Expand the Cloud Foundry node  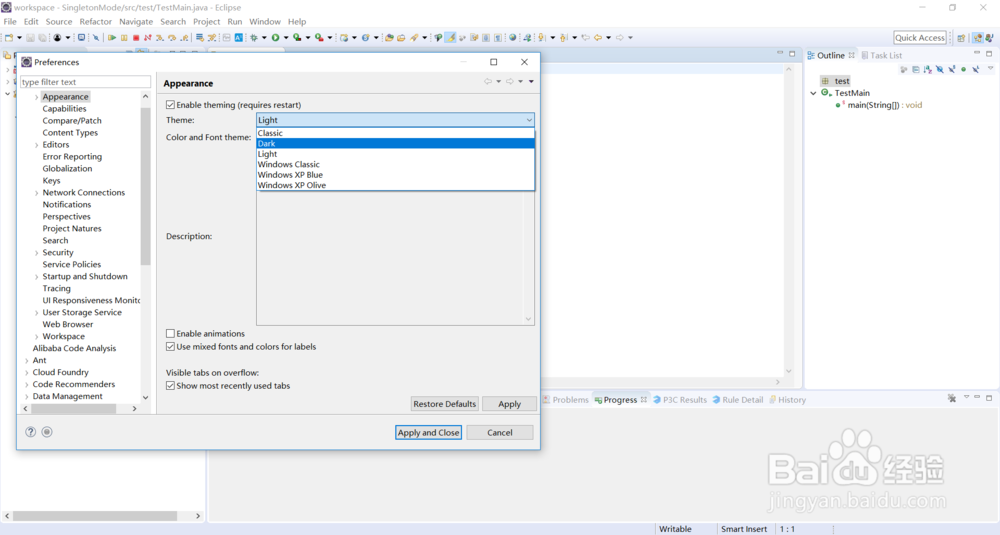(27, 372)
